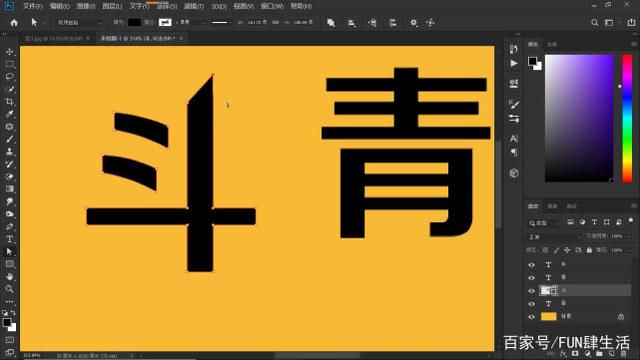Select the History Brush tool
The height and width of the screenshot is (360, 640).
click(9, 164)
